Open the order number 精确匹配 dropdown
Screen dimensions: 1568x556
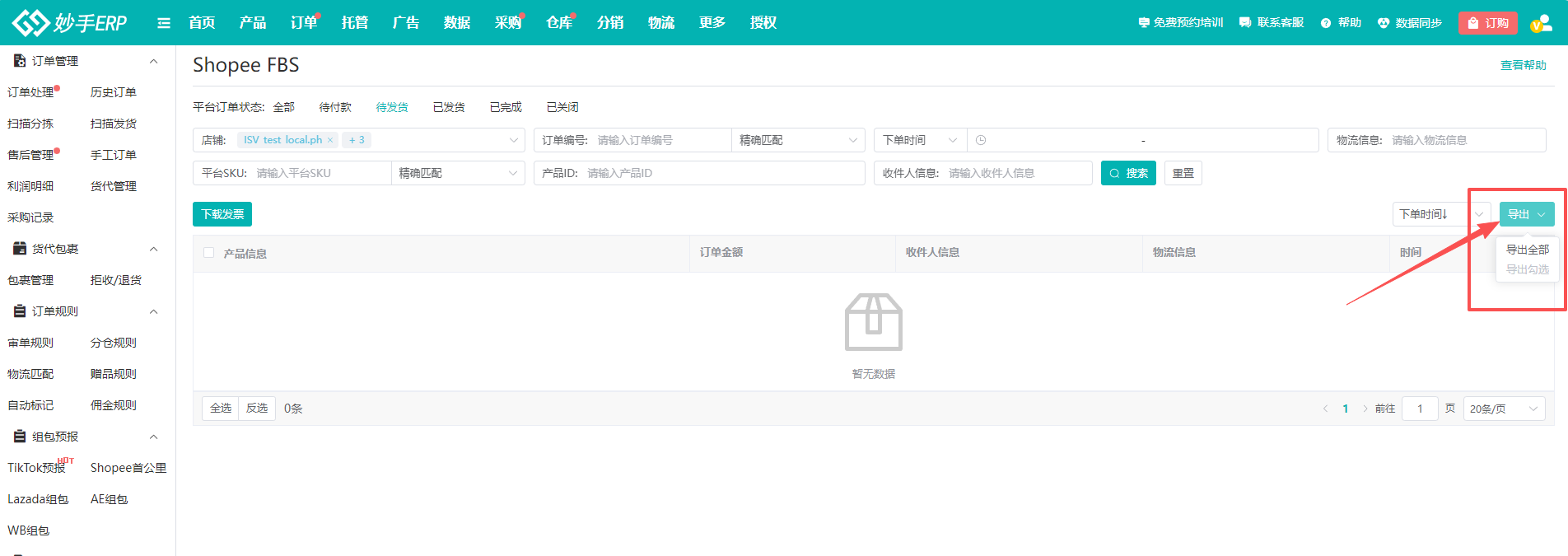798,140
